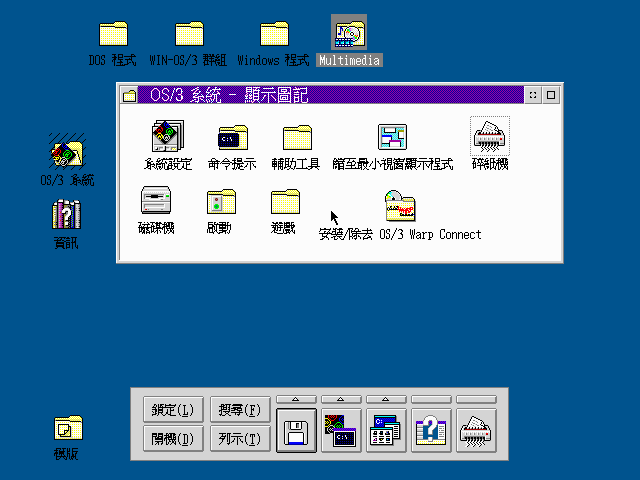Open the 資訊 information books icon
This screenshot has width=640, height=480.
[x=66, y=214]
